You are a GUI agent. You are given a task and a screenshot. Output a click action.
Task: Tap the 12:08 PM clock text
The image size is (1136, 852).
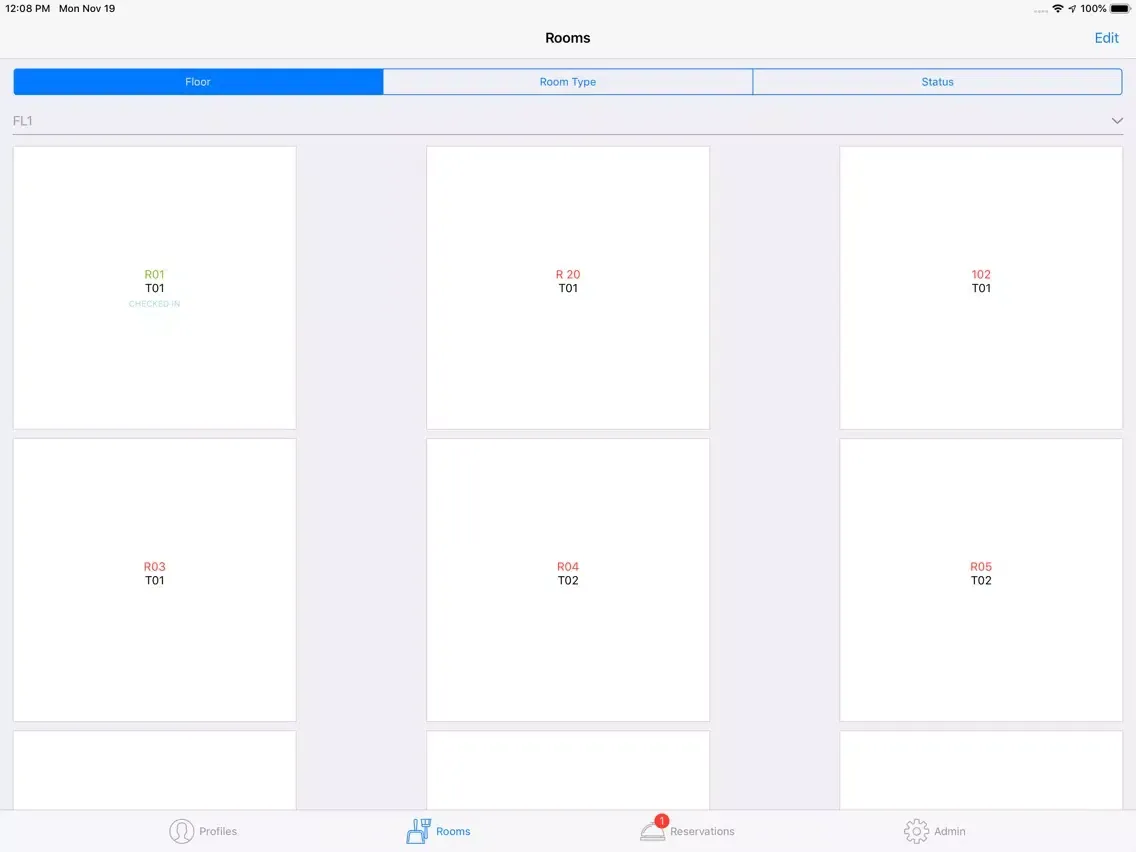click(28, 9)
